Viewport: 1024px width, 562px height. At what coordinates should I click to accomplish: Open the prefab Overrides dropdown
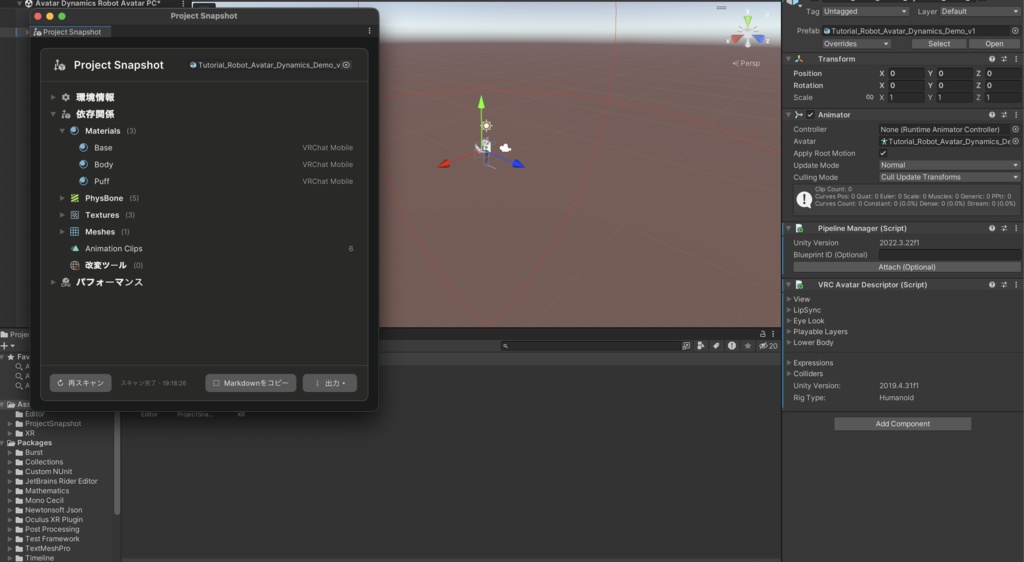[856, 44]
